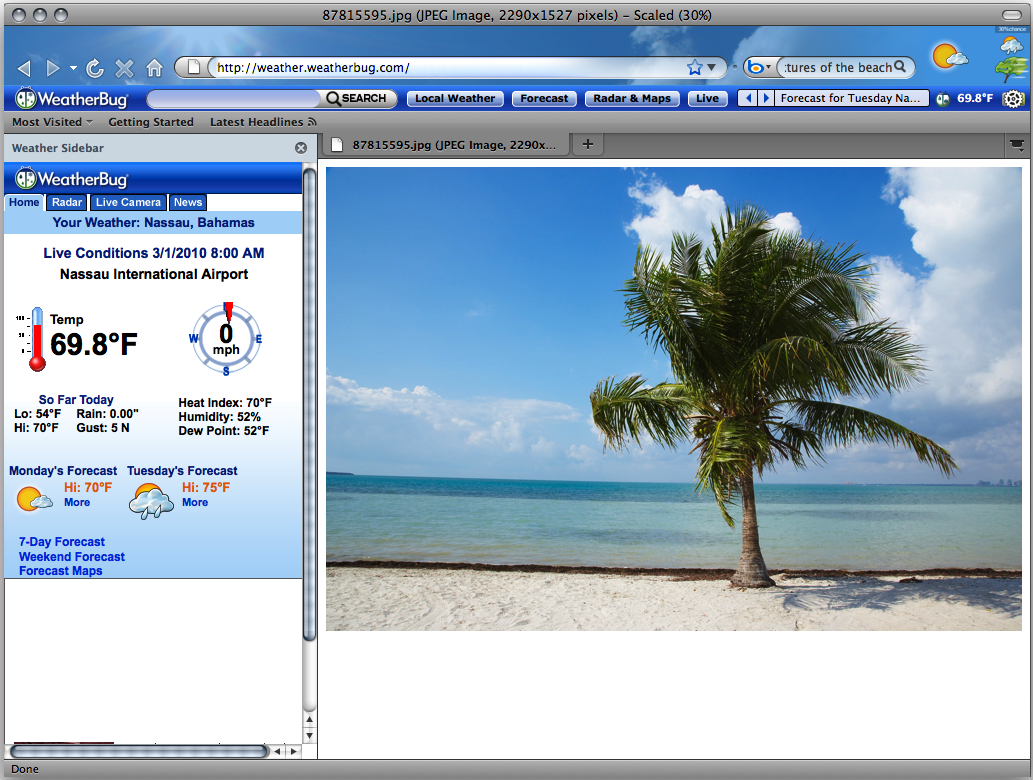The width and height of the screenshot is (1033, 780).
Task: Click the partly sunny weather icon in toolbar
Action: click(949, 56)
